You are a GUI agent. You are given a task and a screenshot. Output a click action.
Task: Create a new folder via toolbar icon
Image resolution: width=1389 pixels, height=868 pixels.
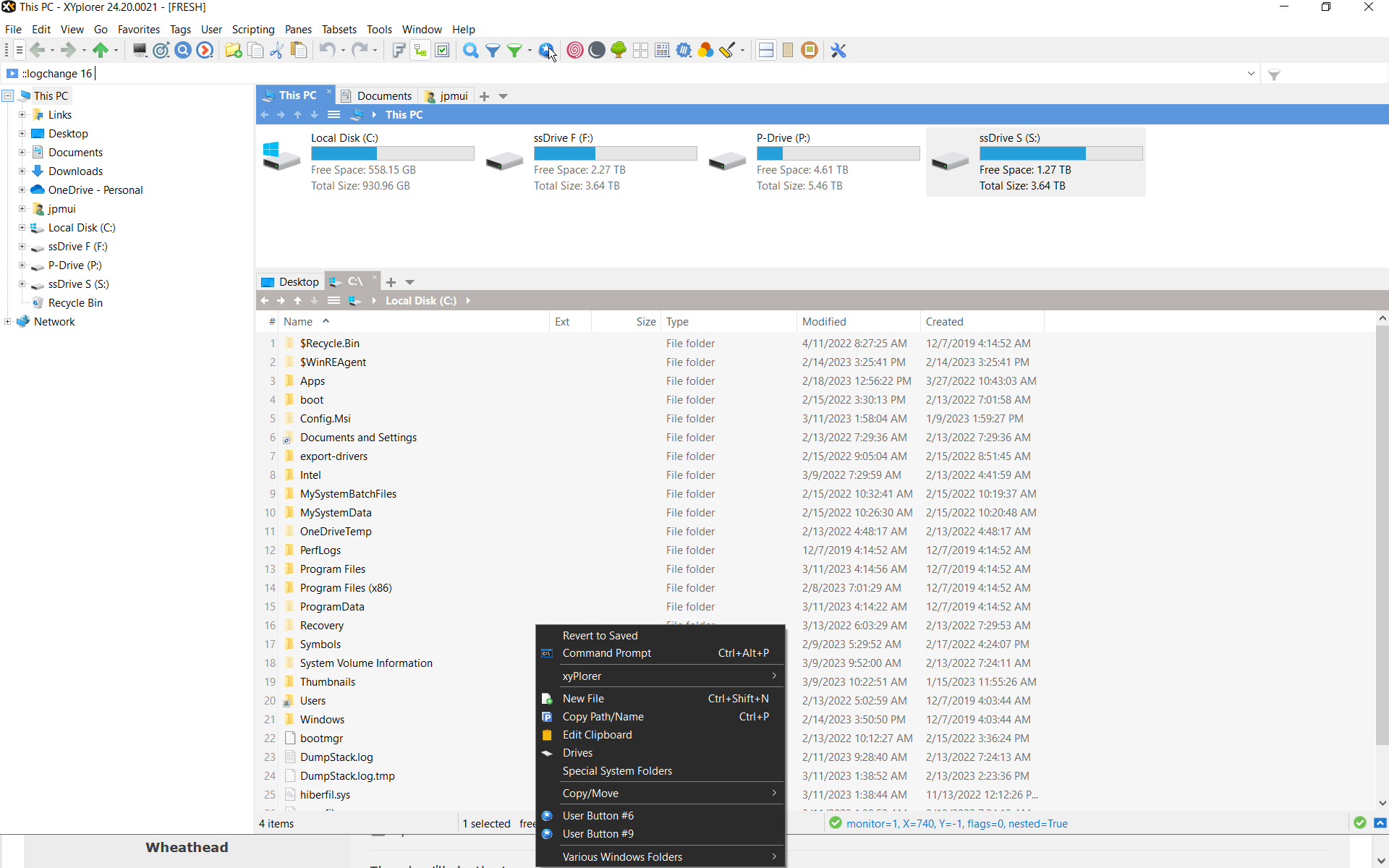coord(233,50)
